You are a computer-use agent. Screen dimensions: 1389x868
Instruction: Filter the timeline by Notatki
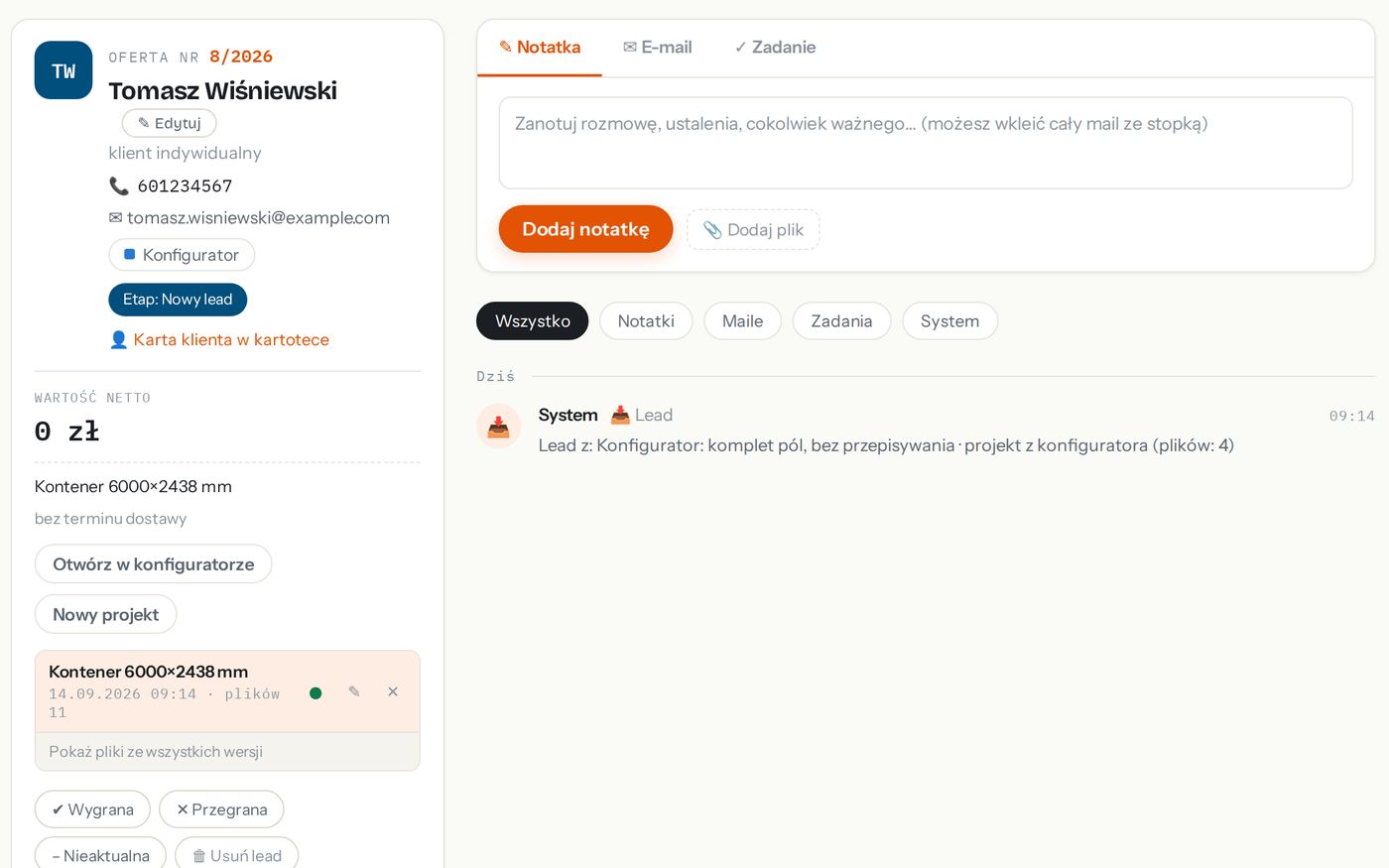[646, 321]
